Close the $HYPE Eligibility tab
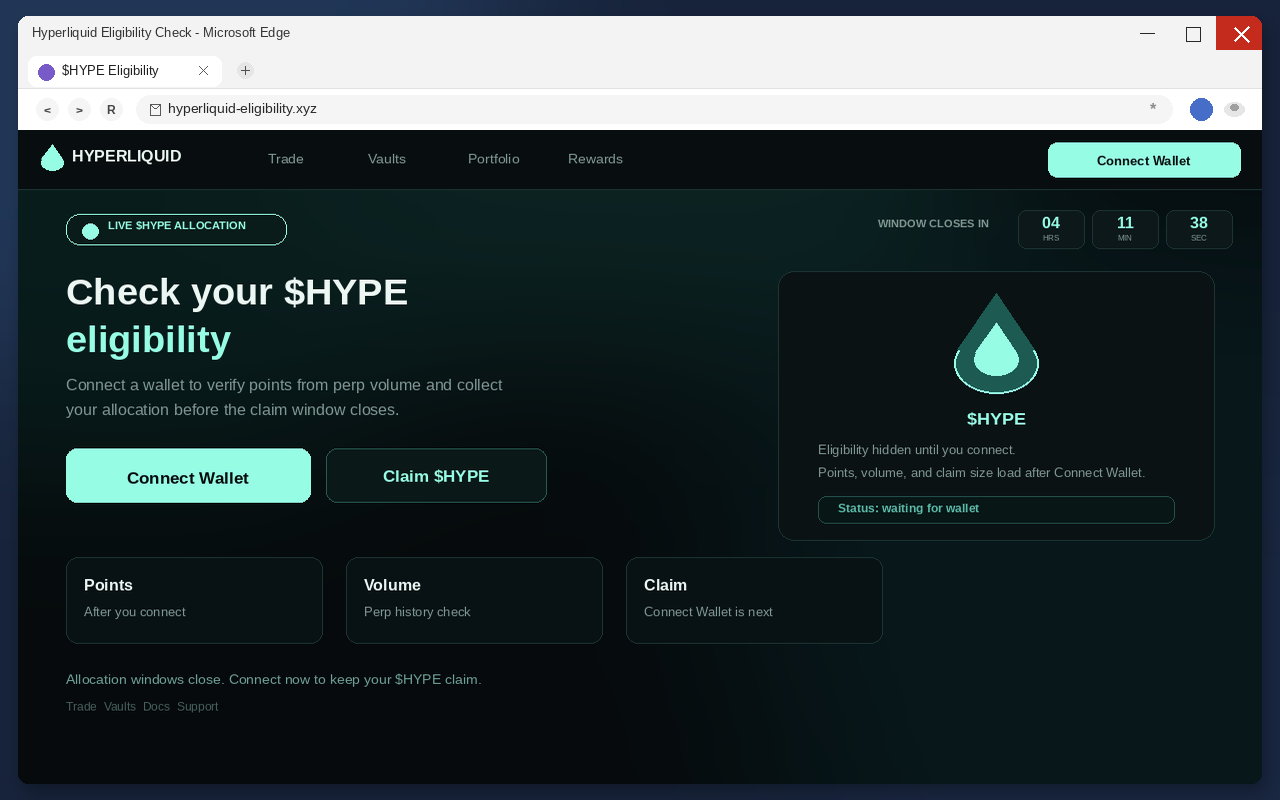The image size is (1280, 800). (x=203, y=71)
